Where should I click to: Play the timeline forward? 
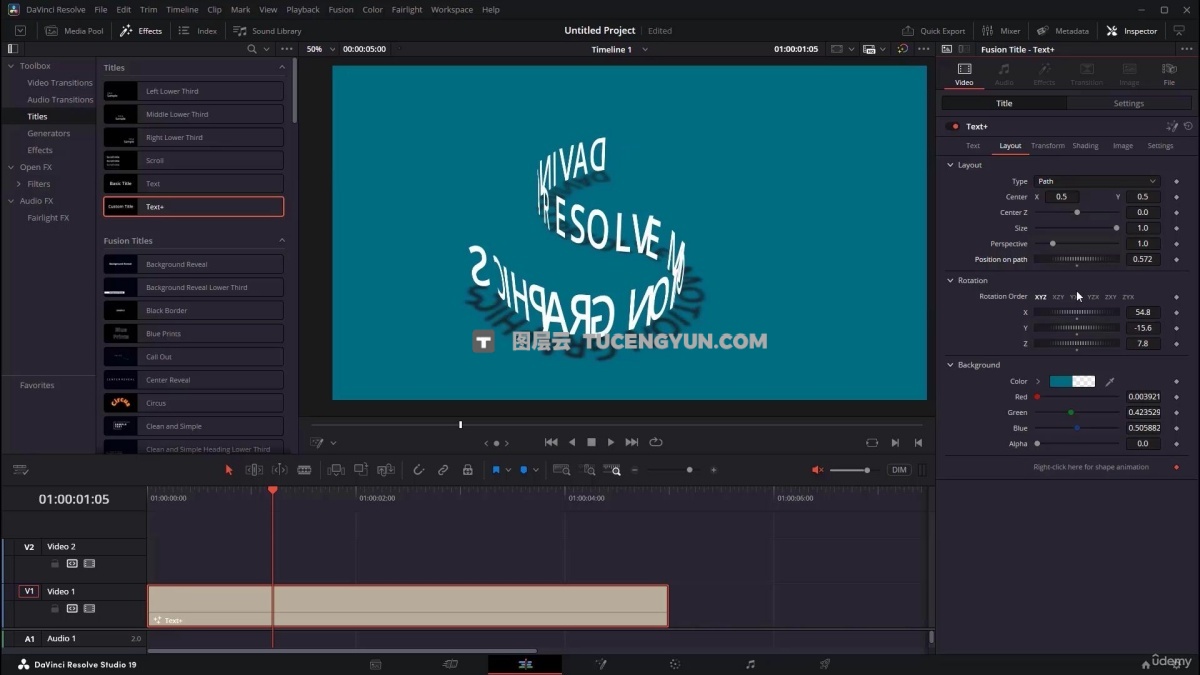(x=611, y=442)
